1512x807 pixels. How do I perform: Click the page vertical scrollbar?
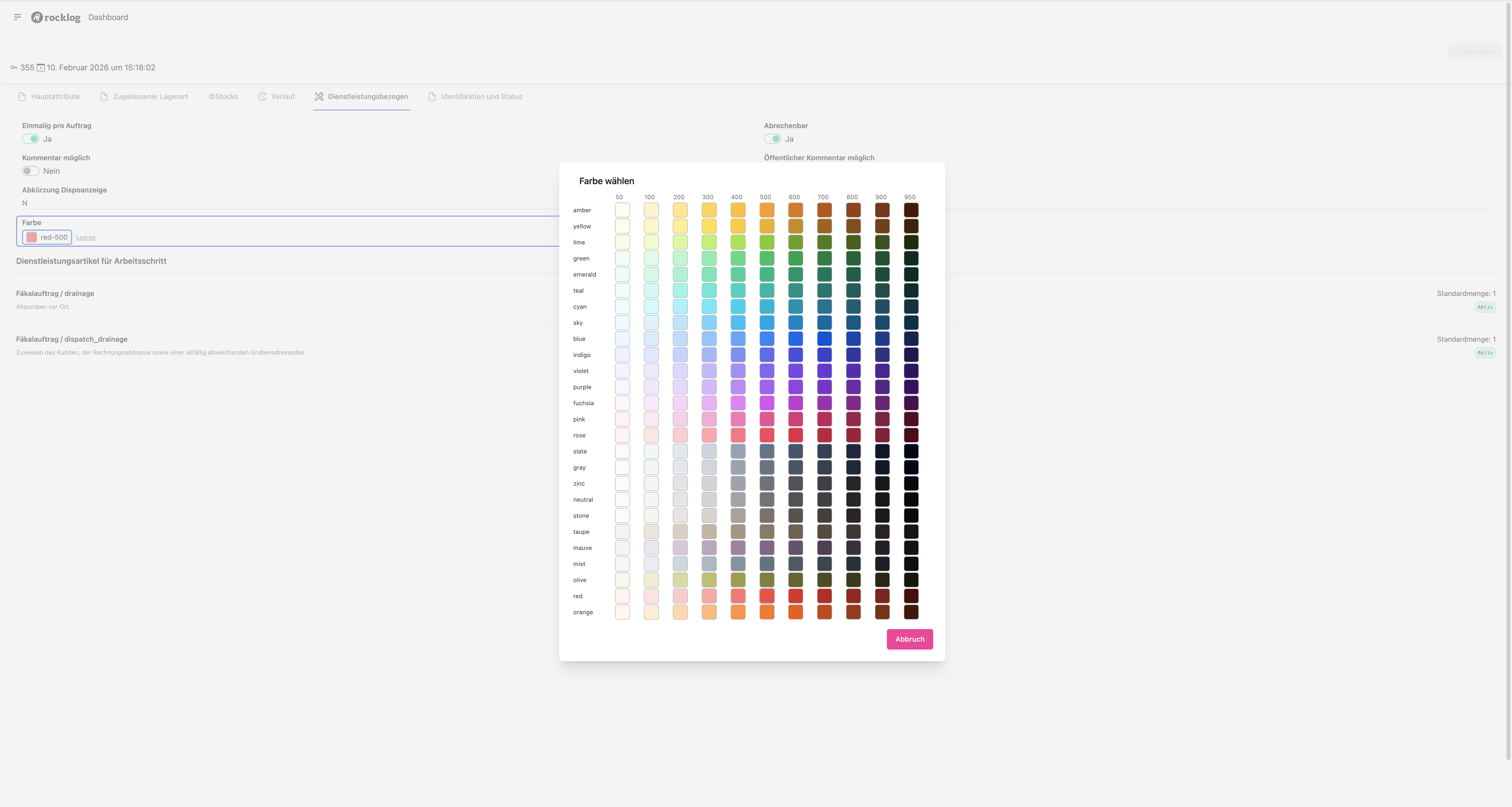click(1508, 381)
